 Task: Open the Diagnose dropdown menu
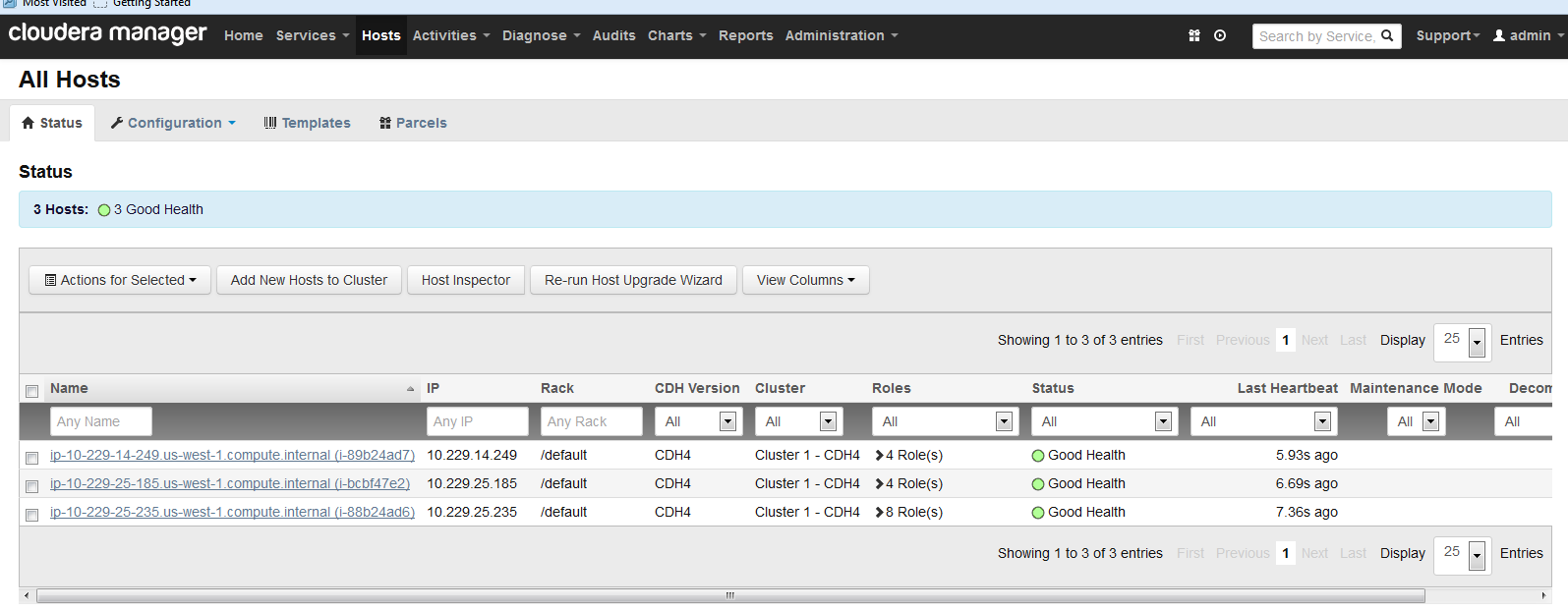tap(542, 35)
